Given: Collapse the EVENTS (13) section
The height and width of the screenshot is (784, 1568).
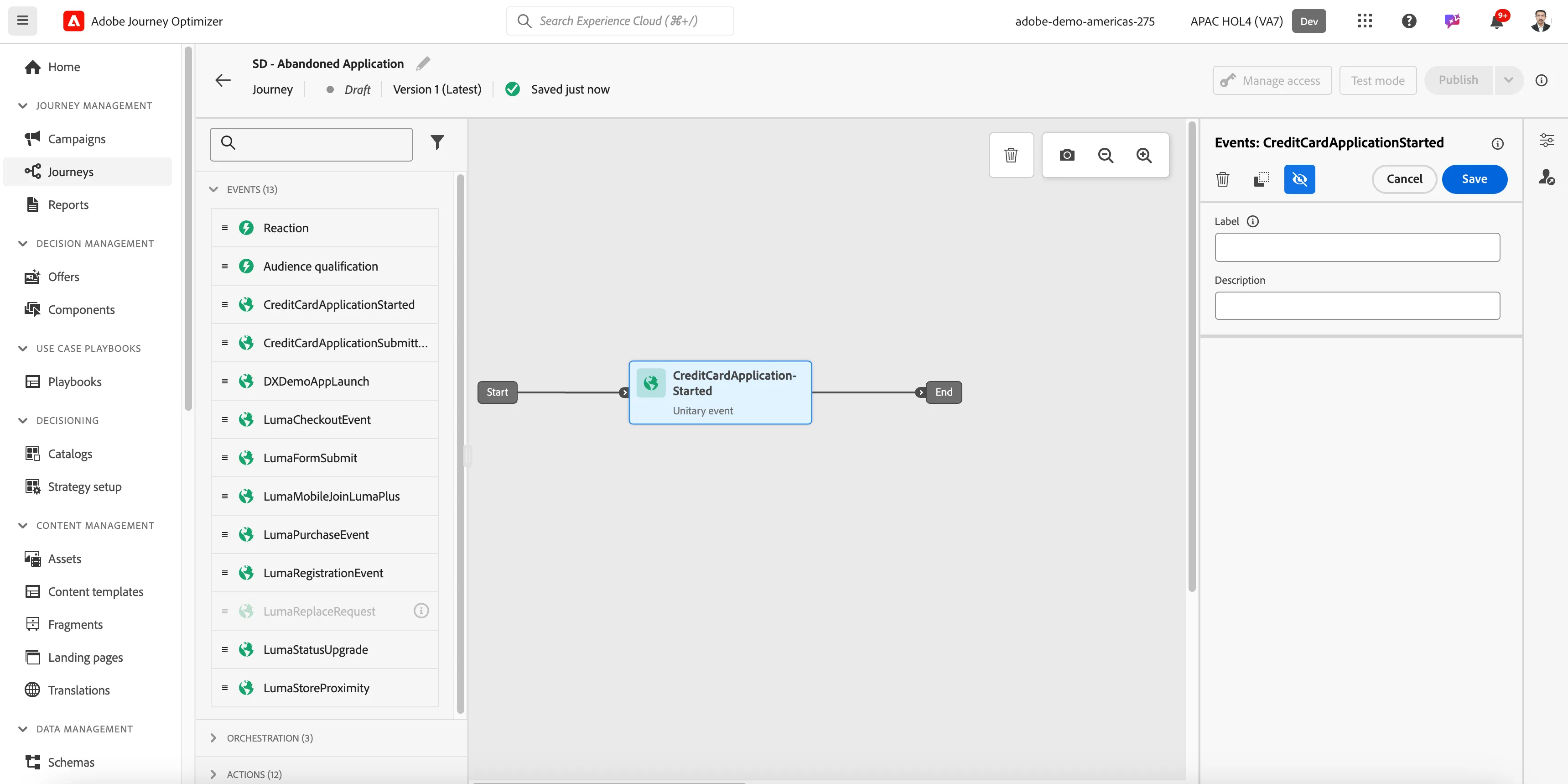Looking at the screenshot, I should click(x=213, y=189).
